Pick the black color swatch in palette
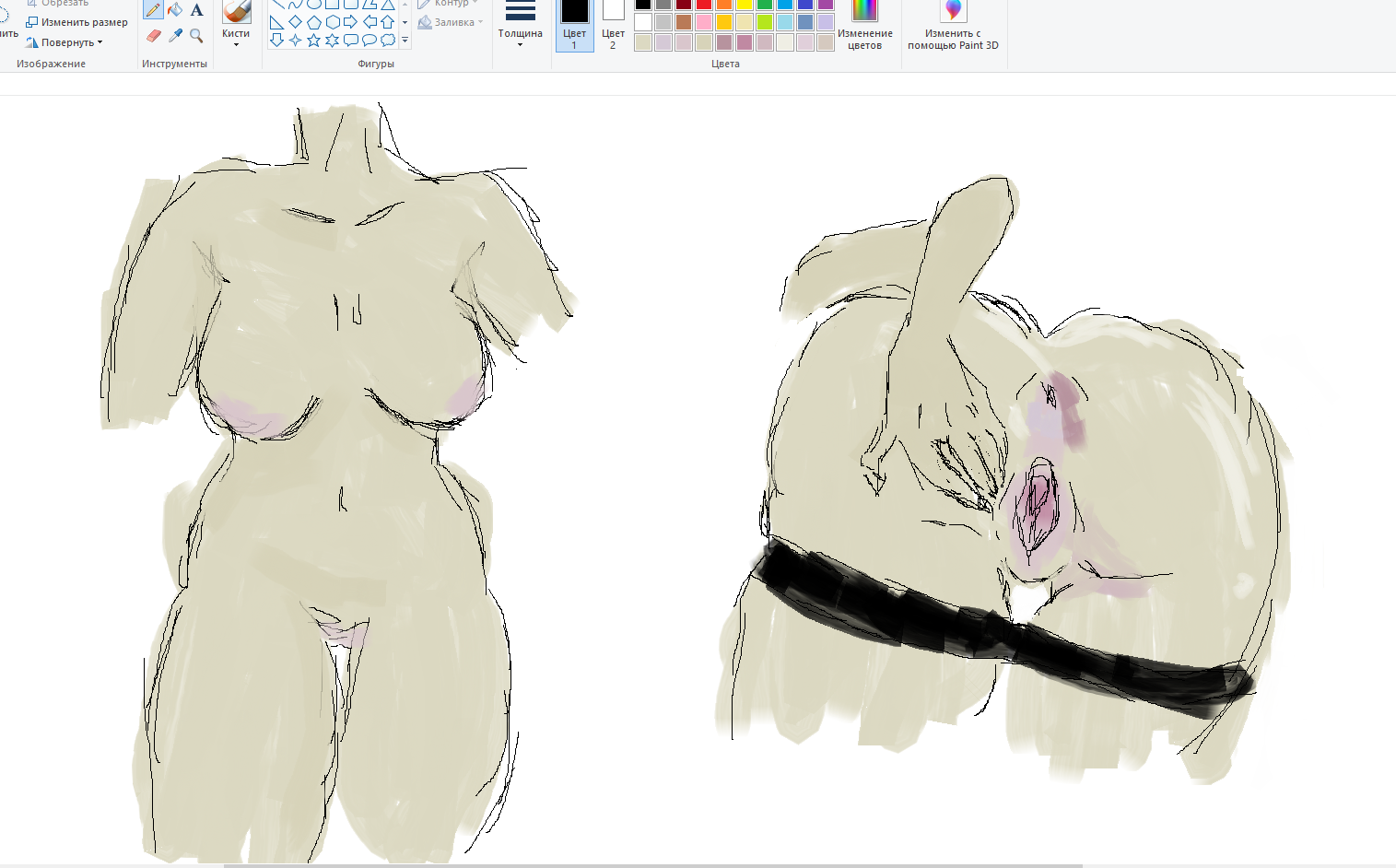 click(x=643, y=5)
